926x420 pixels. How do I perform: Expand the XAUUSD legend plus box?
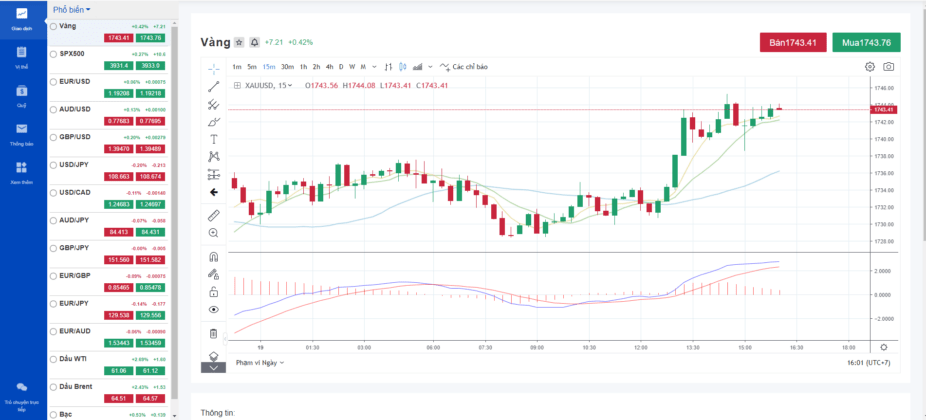point(237,86)
